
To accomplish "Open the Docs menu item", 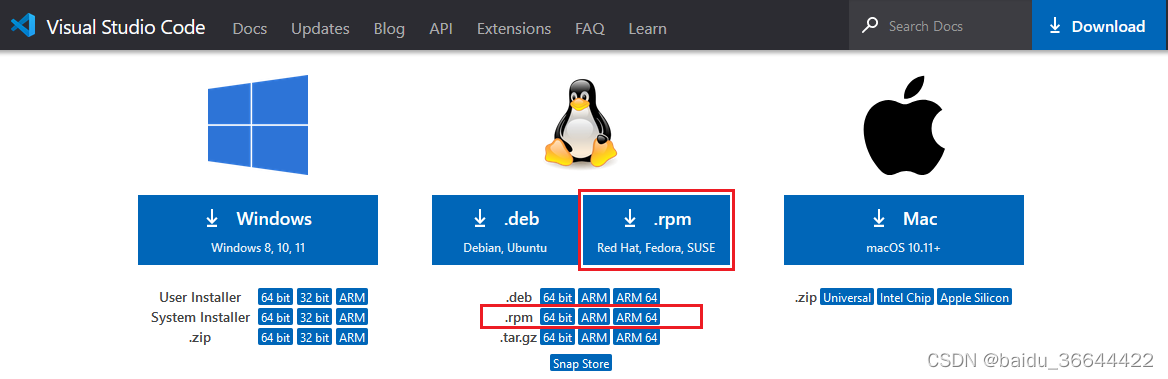I will point(250,28).
